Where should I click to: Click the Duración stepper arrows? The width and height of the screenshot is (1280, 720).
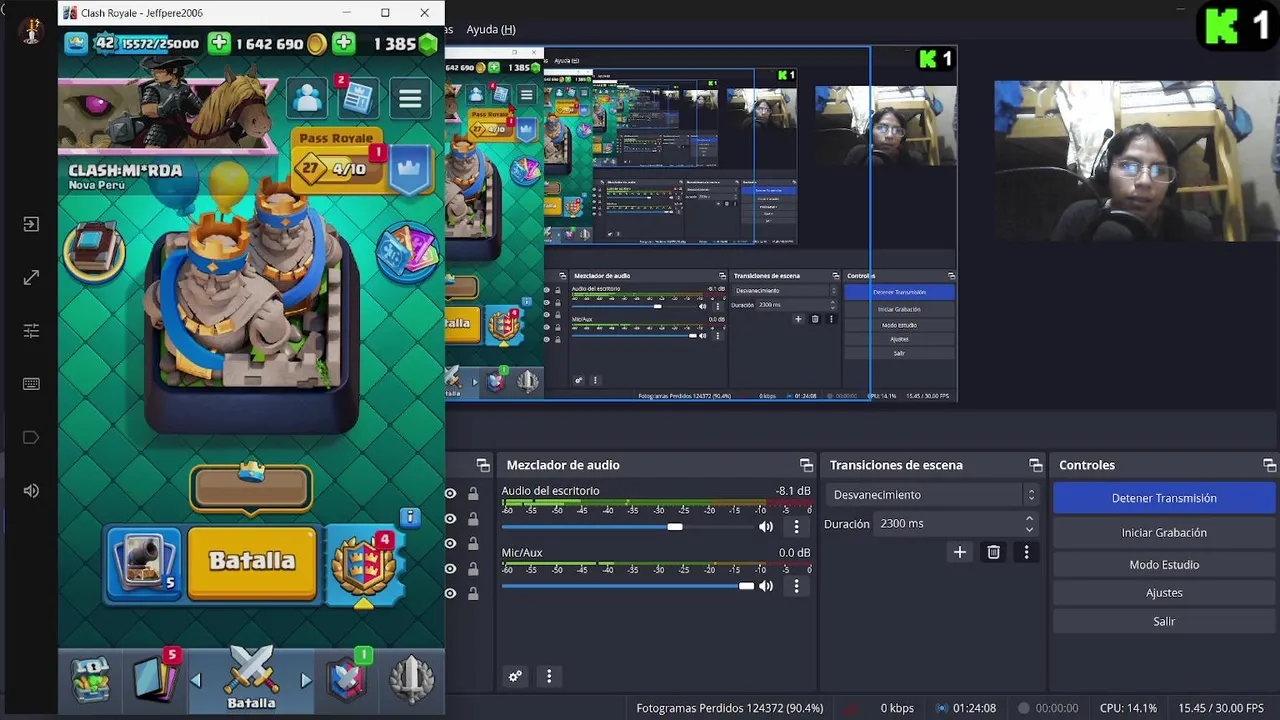tap(1029, 523)
